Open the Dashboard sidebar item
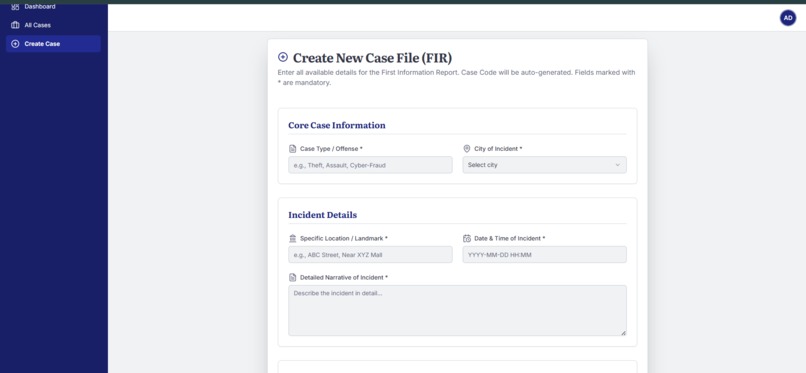 tap(53, 7)
